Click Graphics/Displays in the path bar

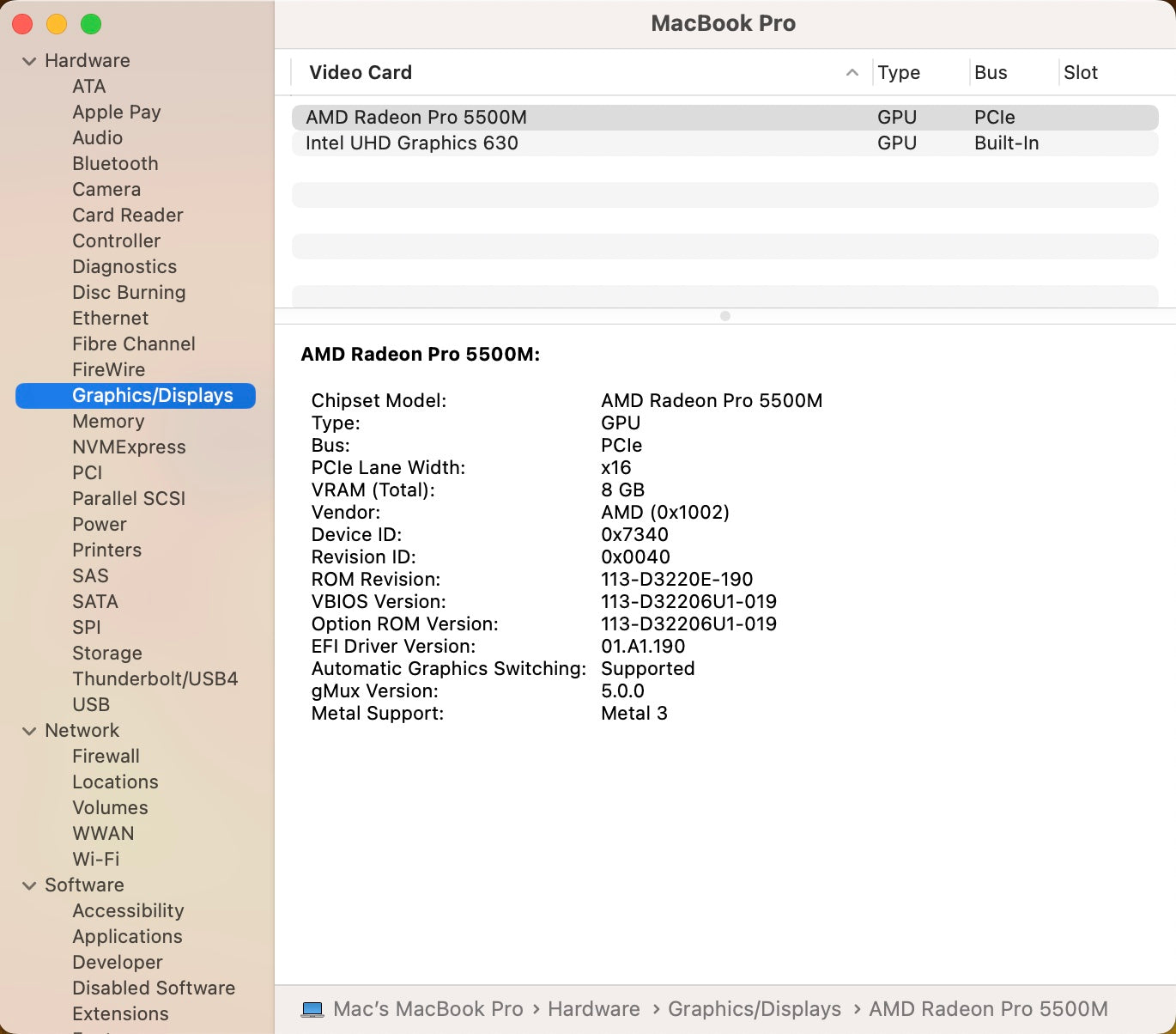(x=755, y=1009)
